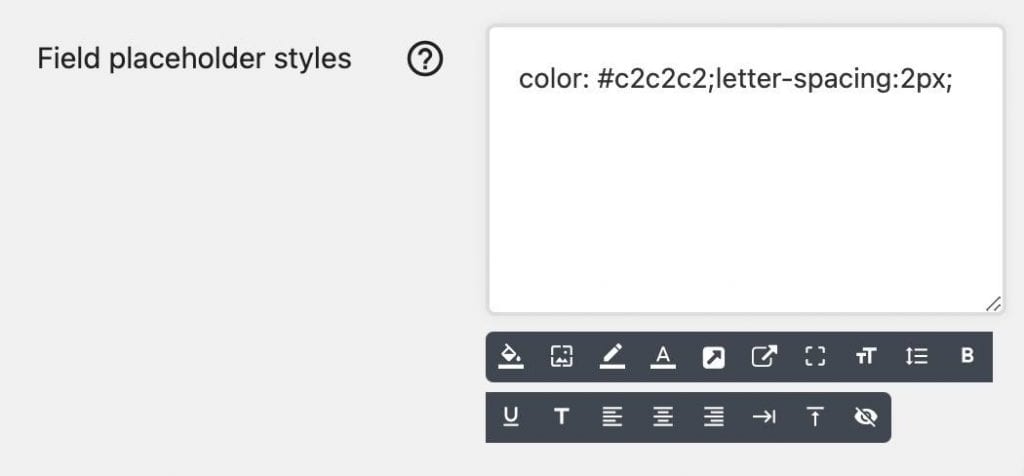This screenshot has width=1024, height=476.
Task: Open the Field placeholder styles help tooltip
Action: click(425, 59)
